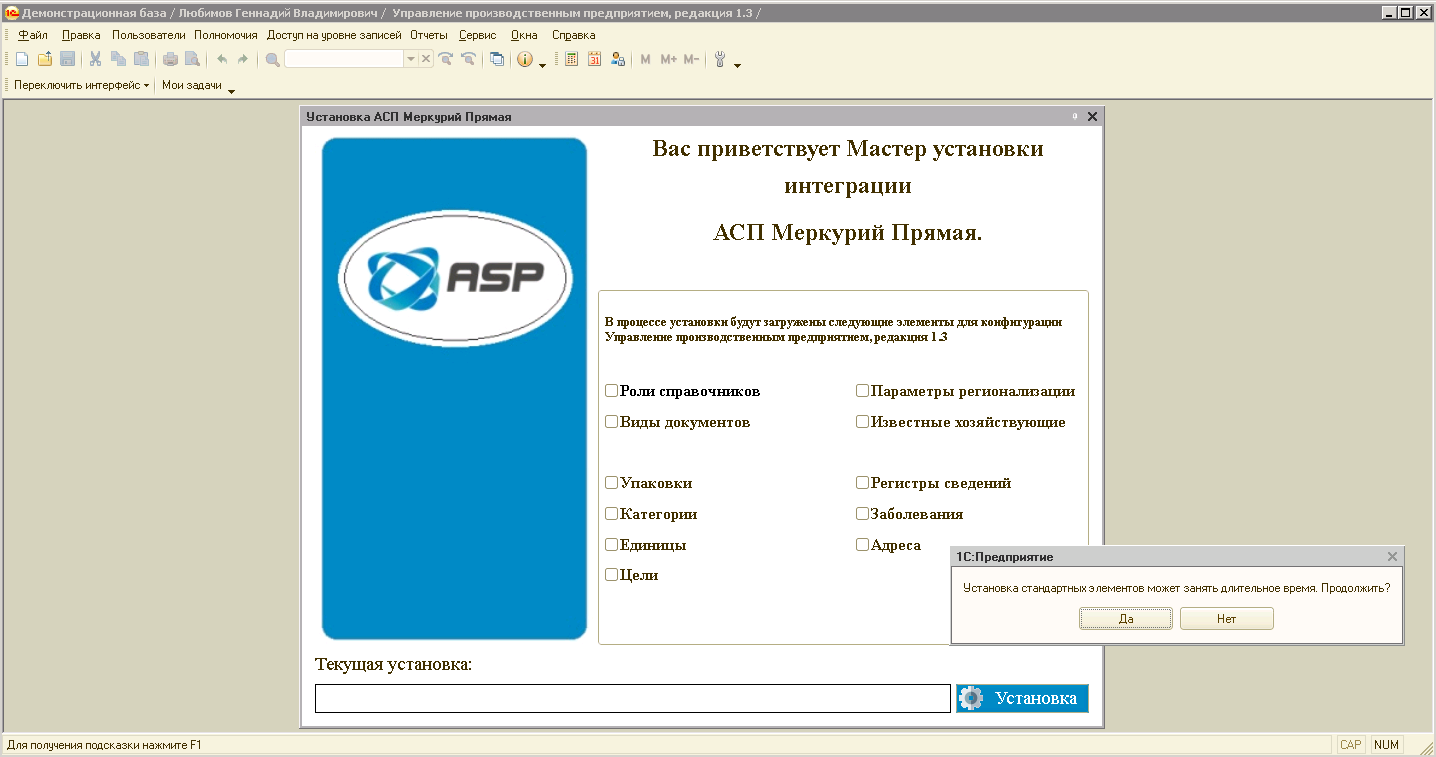The height and width of the screenshot is (757, 1436).
Task: Check the Адреса checkbox
Action: [x=862, y=545]
